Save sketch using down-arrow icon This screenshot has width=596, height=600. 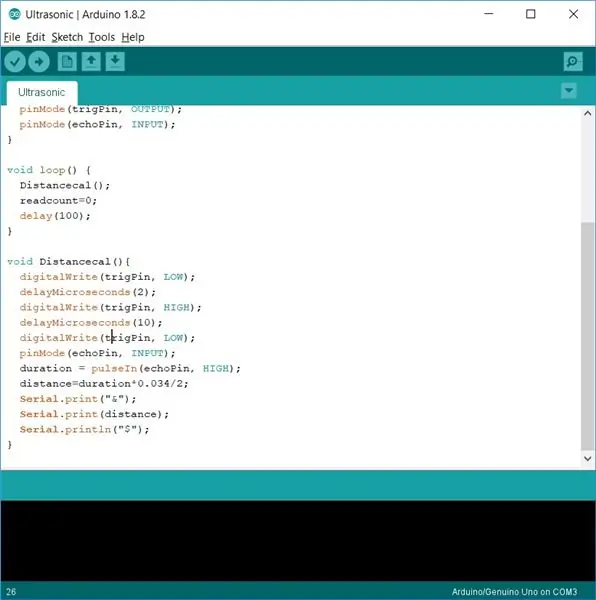[x=115, y=61]
